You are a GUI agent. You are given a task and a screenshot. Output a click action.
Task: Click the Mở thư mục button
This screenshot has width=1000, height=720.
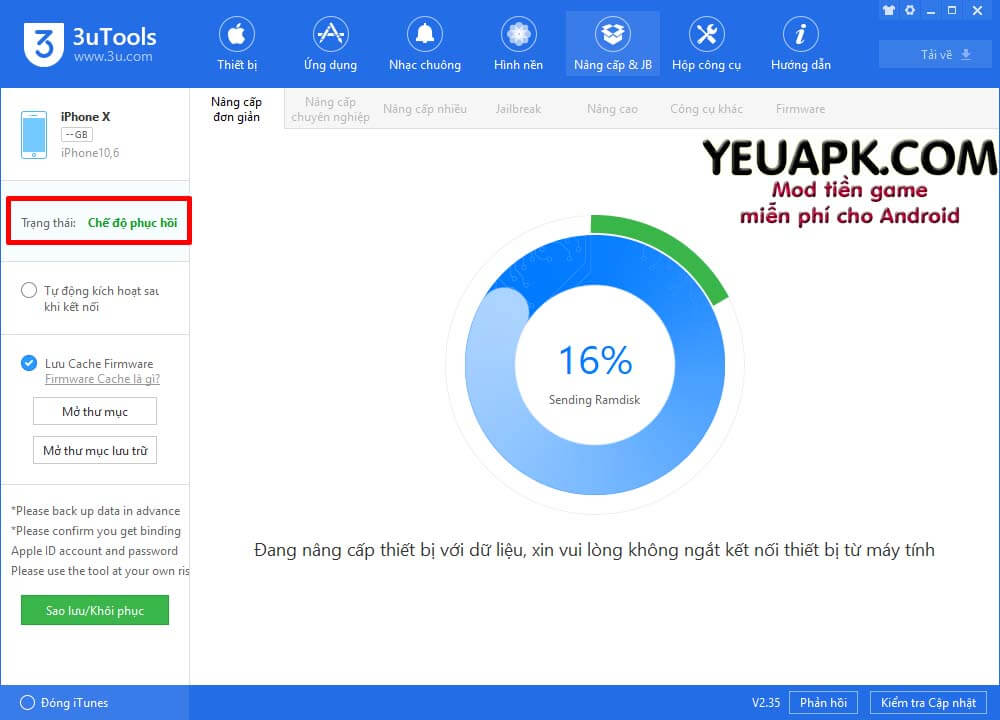[95, 411]
